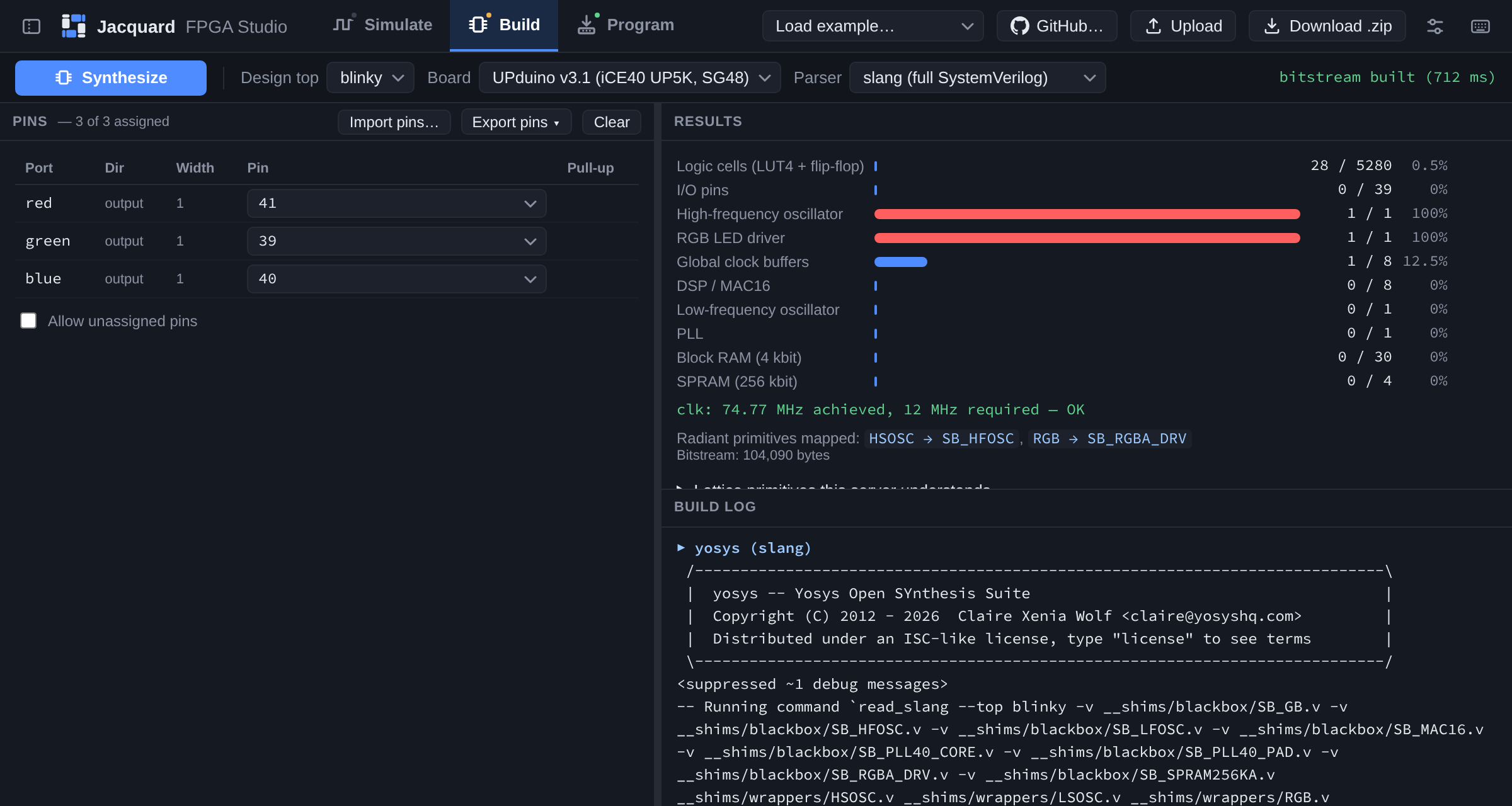The width and height of the screenshot is (1512, 806).
Task: Click the Upload button
Action: pos(1183,26)
